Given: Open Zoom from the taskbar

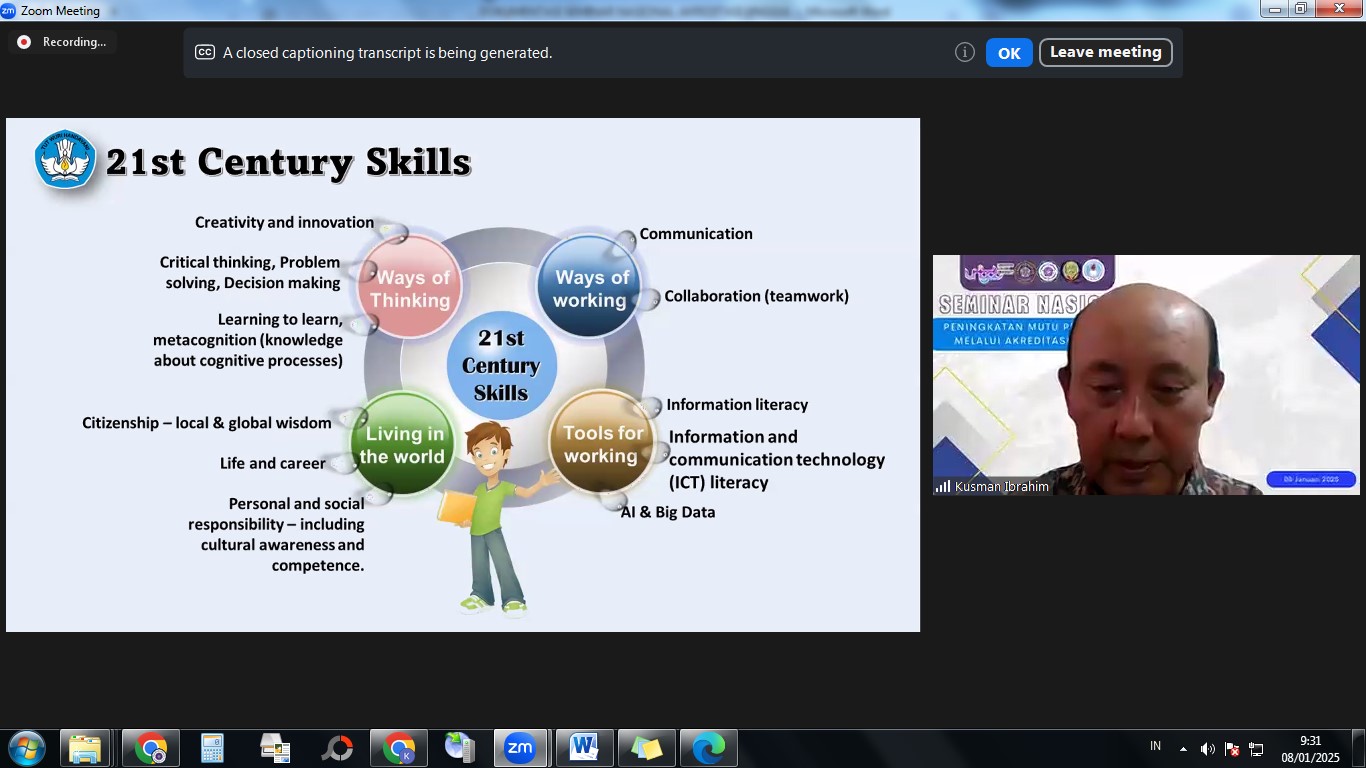Looking at the screenshot, I should [x=520, y=748].
